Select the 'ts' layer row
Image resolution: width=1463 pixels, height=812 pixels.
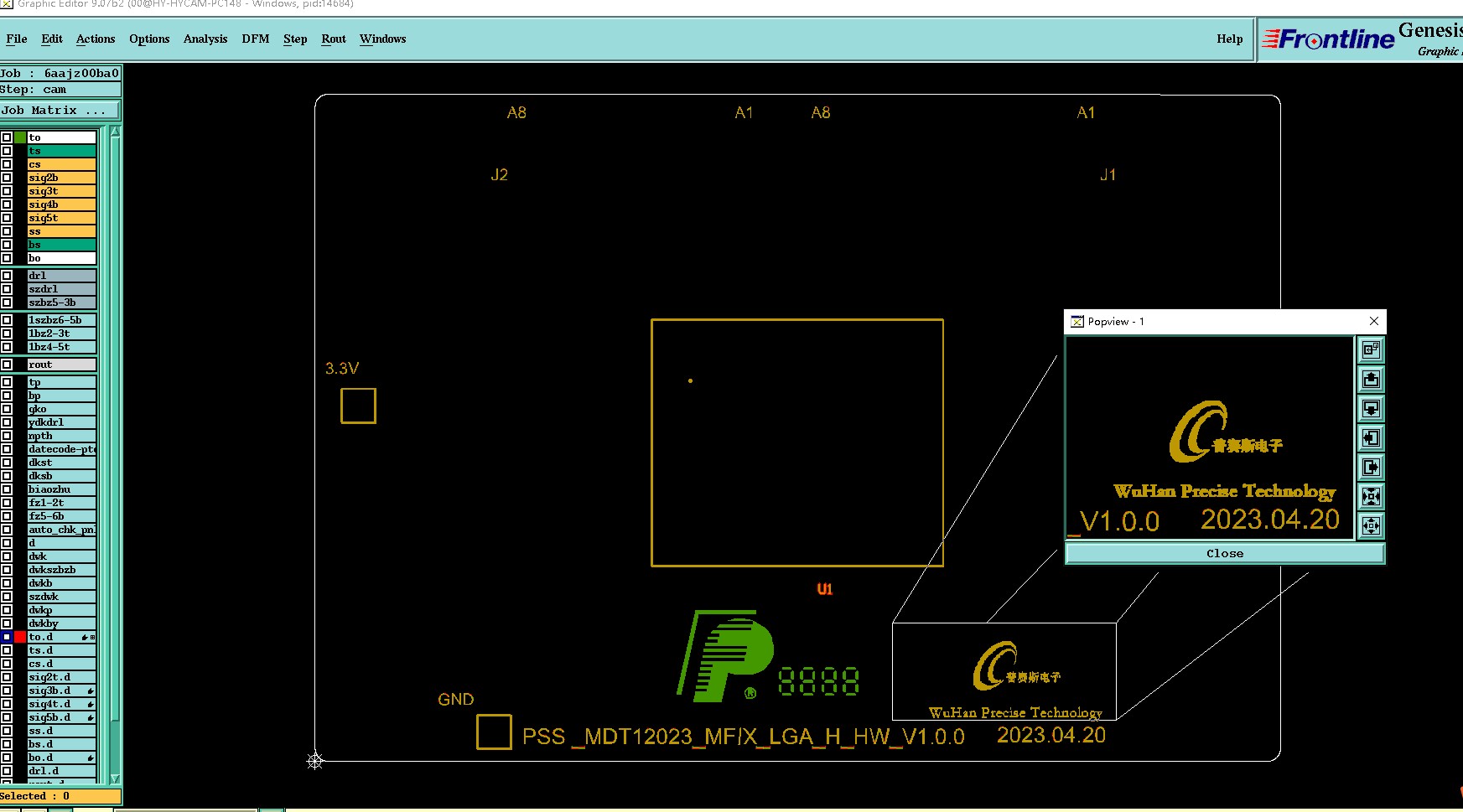coord(62,151)
